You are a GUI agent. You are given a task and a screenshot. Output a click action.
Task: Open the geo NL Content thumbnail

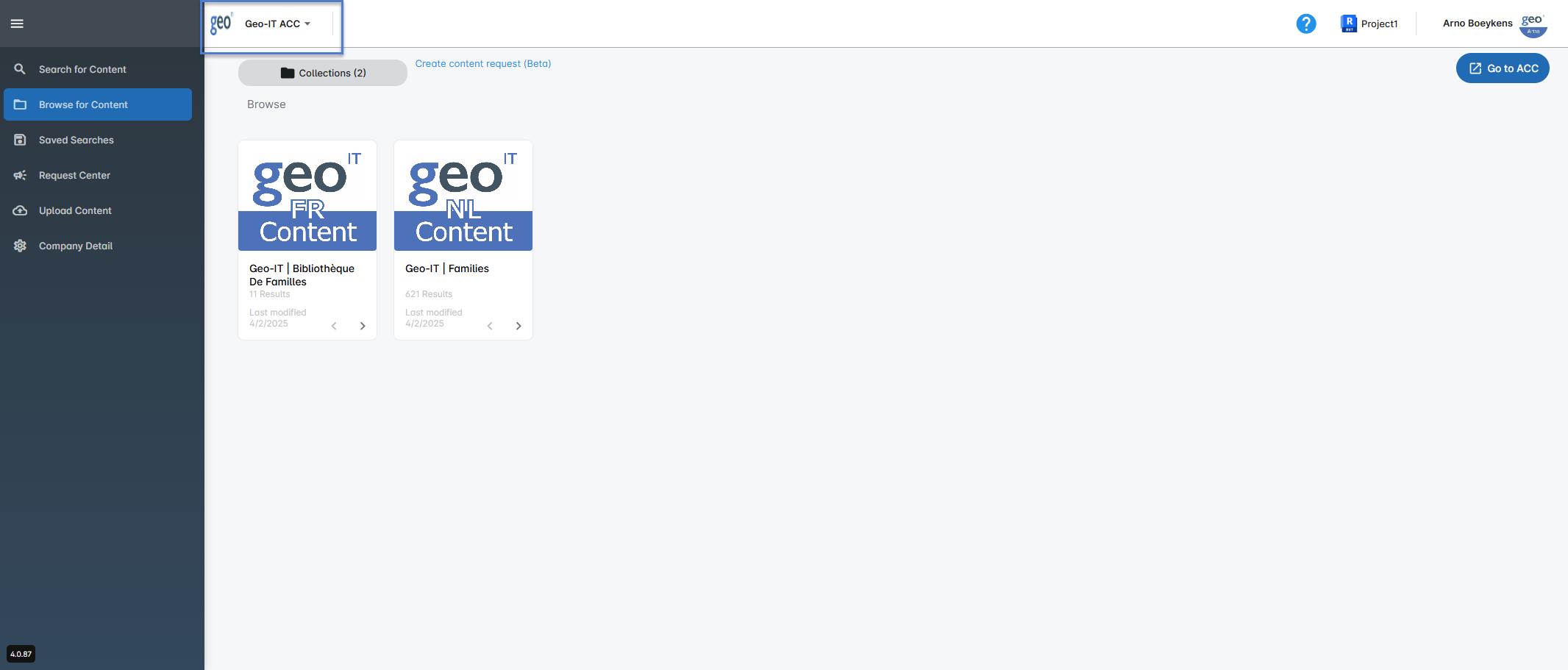point(463,196)
